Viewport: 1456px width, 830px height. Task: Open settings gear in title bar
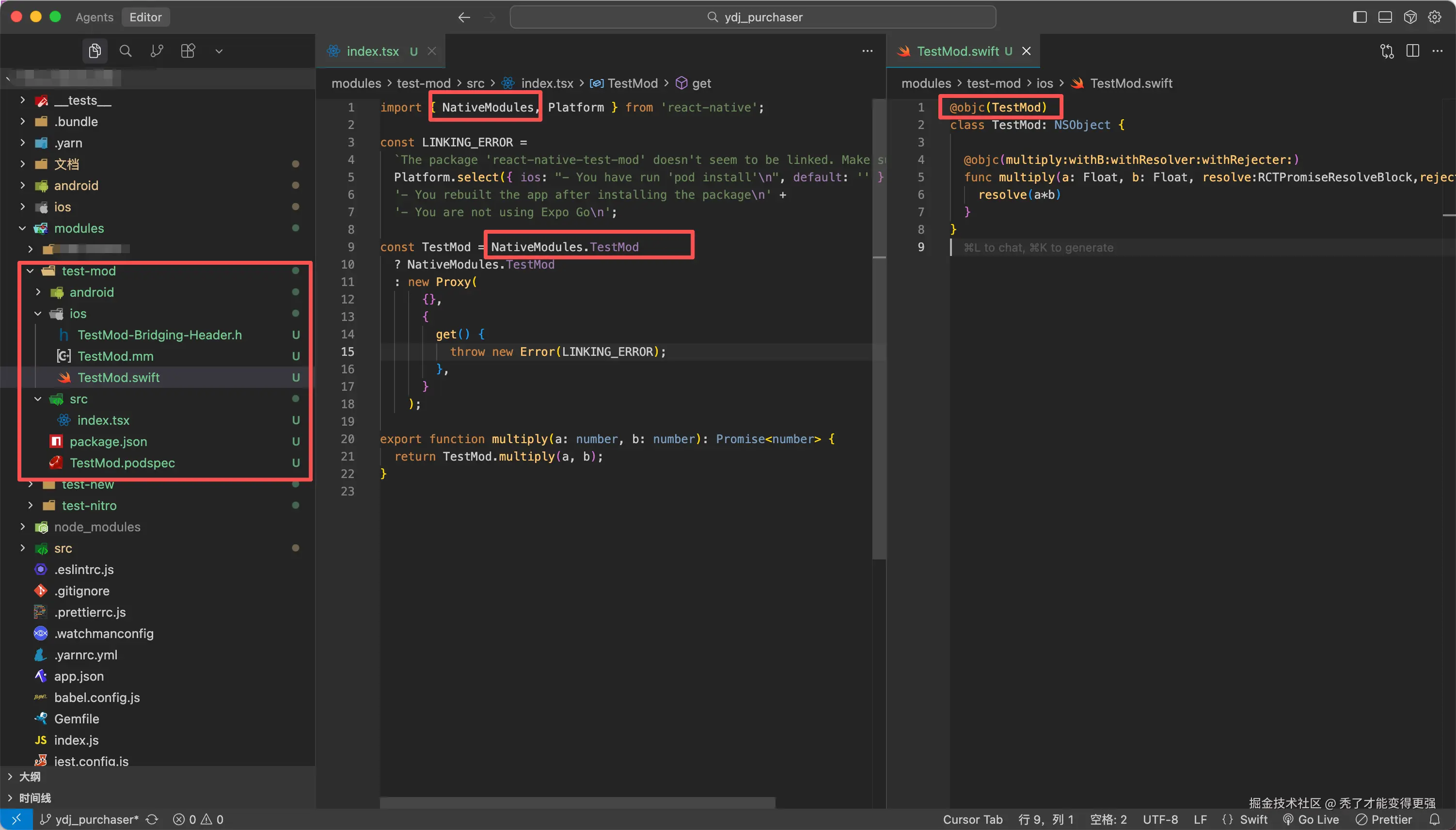coord(1434,17)
